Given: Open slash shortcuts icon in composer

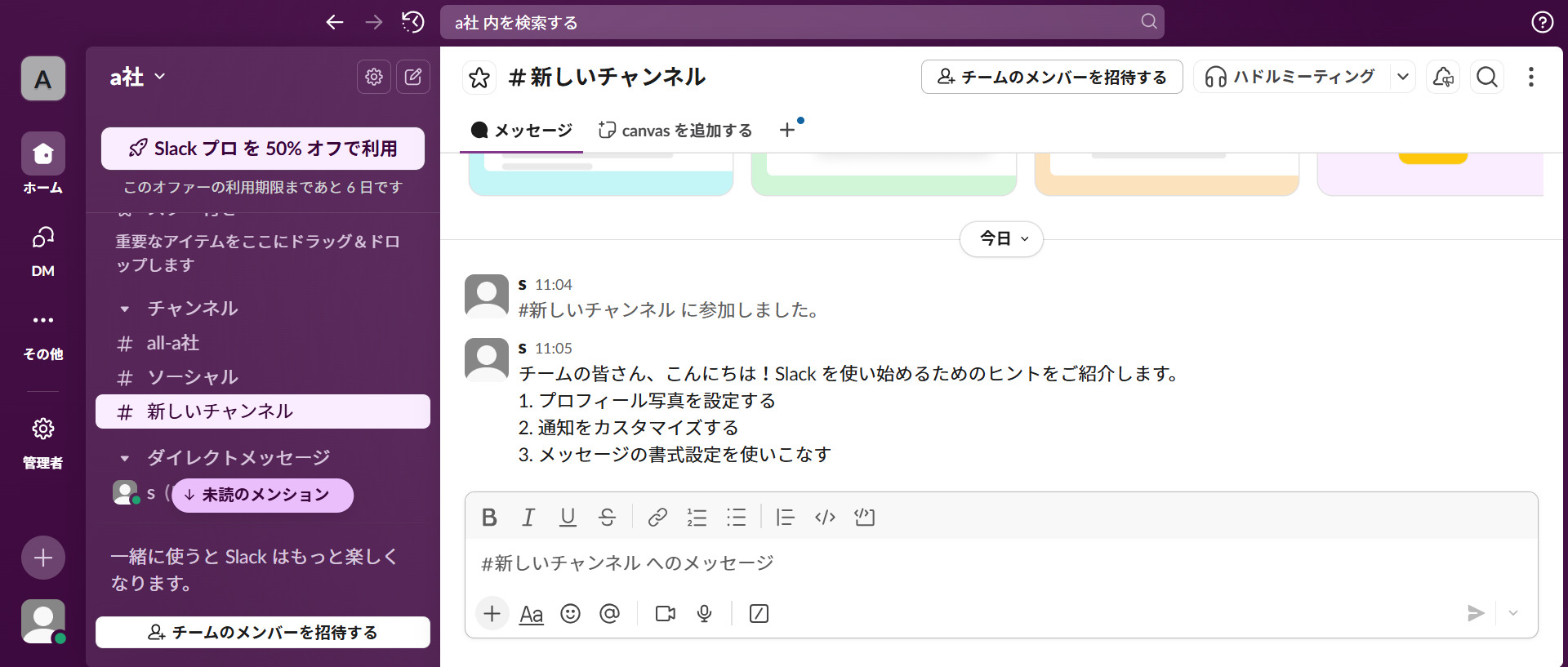Looking at the screenshot, I should 759,613.
